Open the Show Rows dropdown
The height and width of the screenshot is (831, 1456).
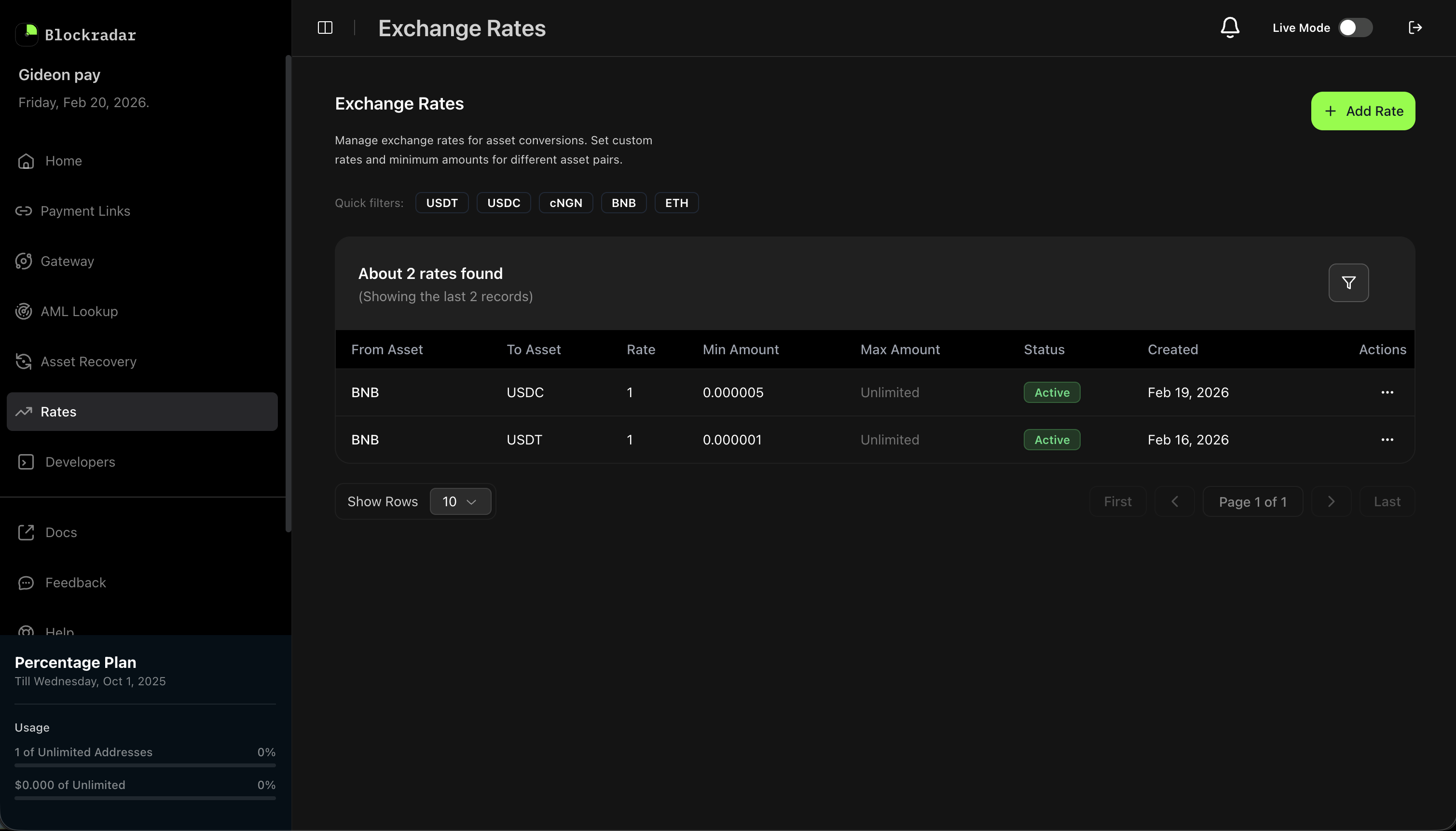460,501
